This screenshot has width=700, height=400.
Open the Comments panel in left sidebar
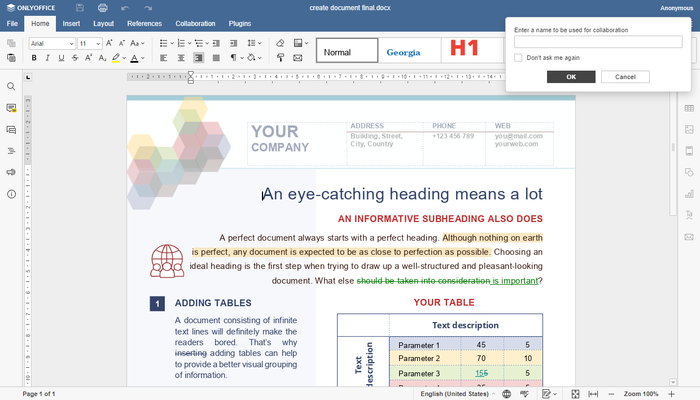point(11,108)
